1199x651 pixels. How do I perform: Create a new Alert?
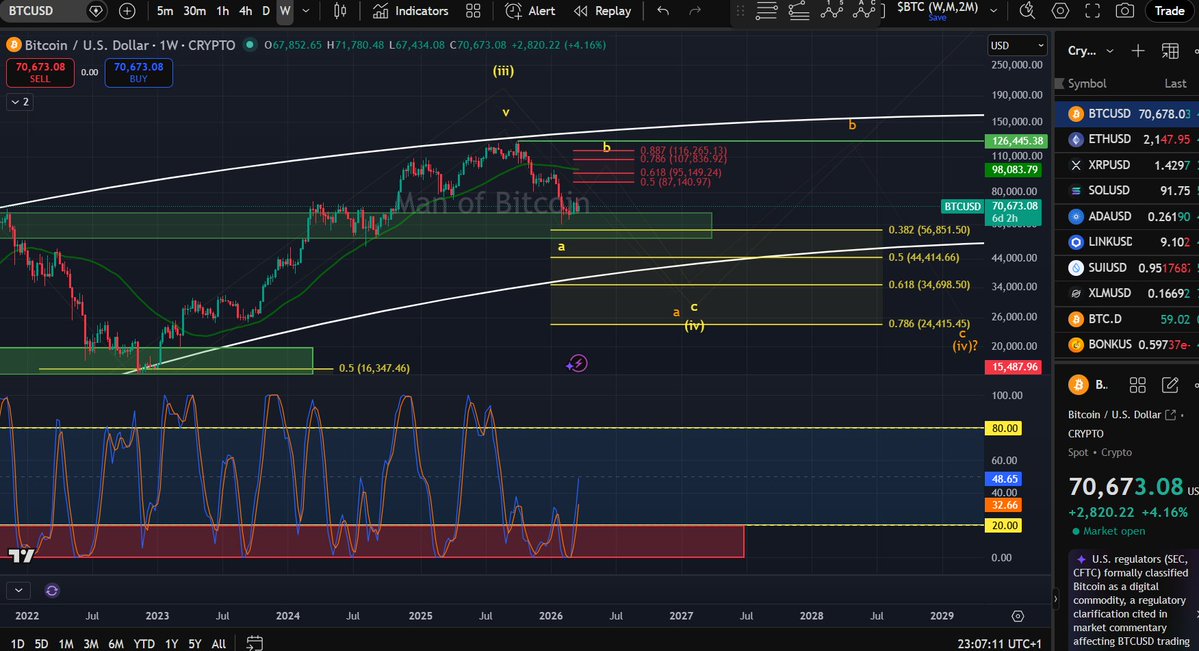pos(530,11)
